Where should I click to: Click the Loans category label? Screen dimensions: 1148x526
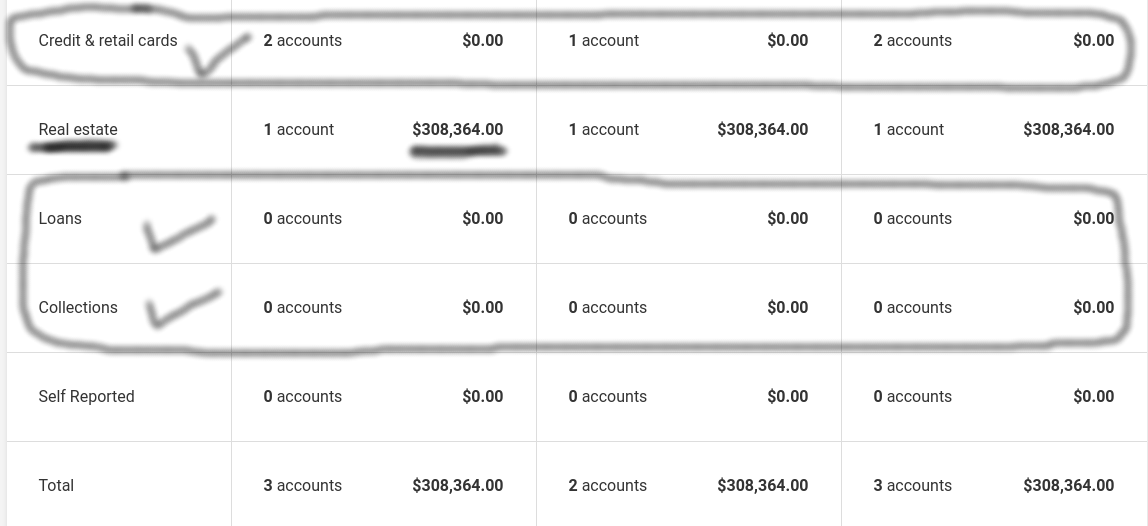[60, 219]
